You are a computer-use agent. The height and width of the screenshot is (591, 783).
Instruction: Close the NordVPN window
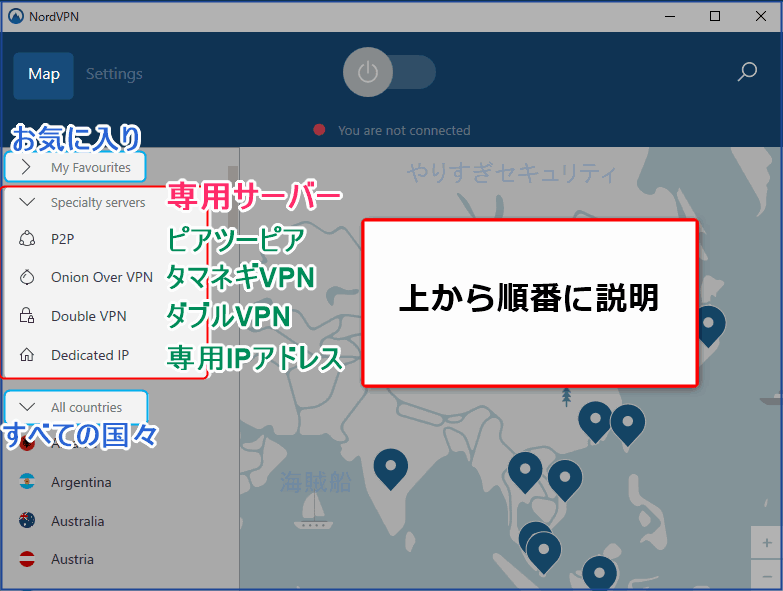(x=761, y=16)
